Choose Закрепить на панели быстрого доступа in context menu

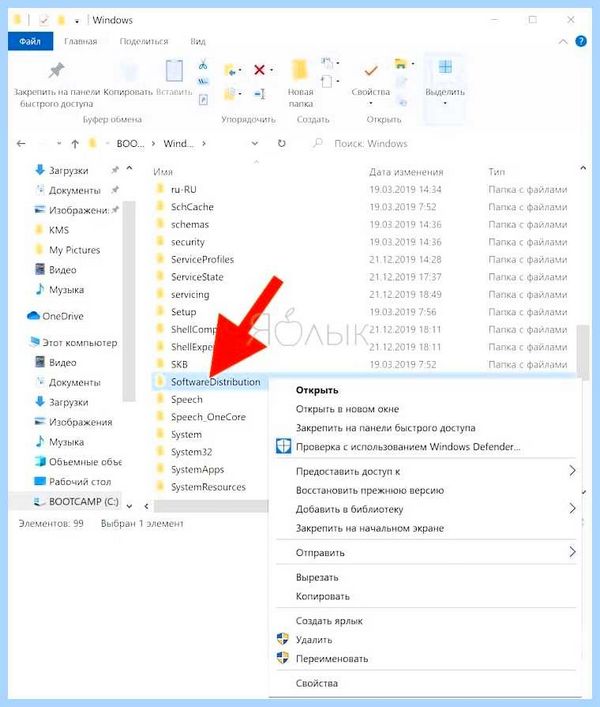click(x=385, y=428)
